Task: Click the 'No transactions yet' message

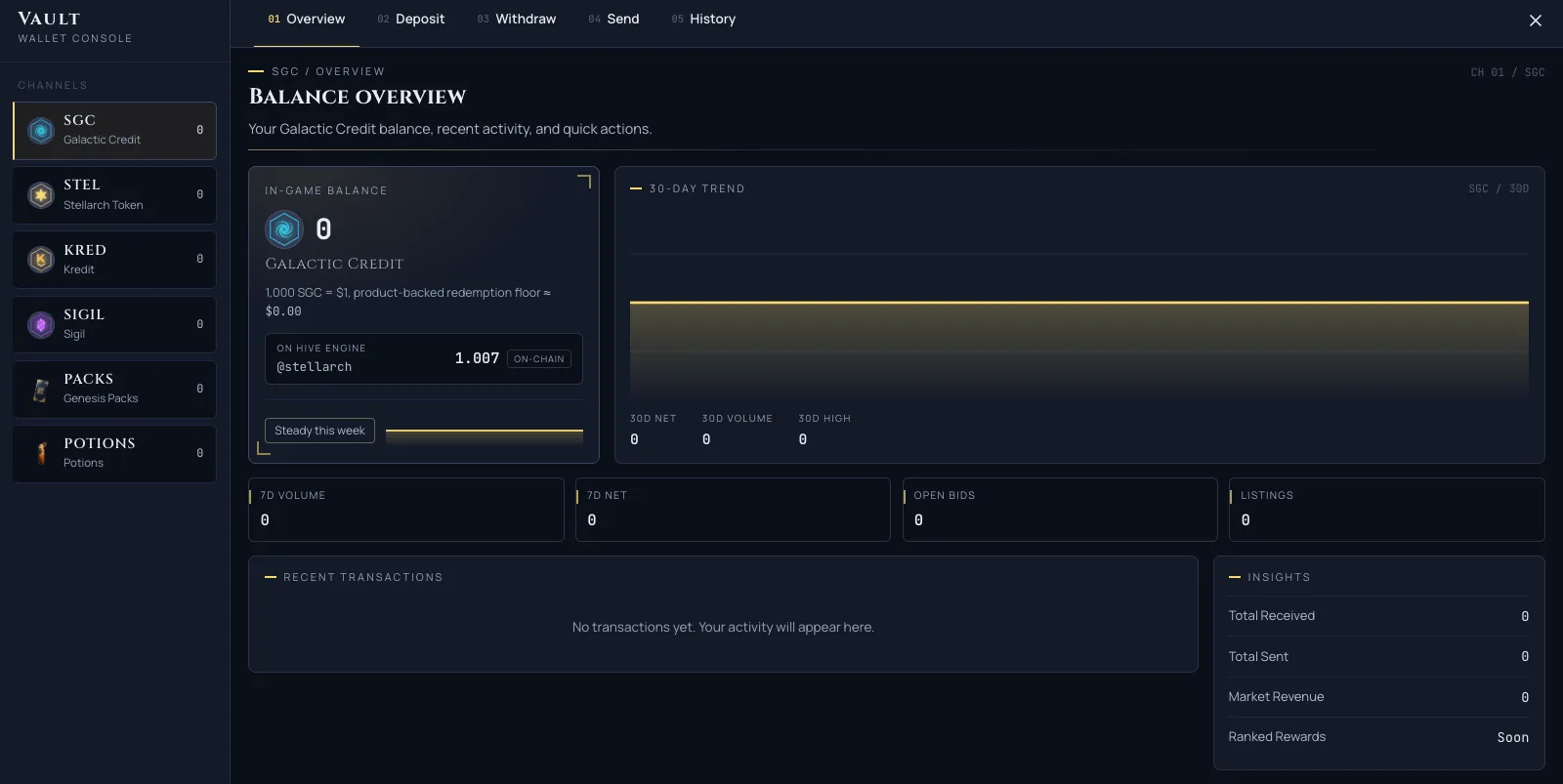Action: click(x=723, y=628)
